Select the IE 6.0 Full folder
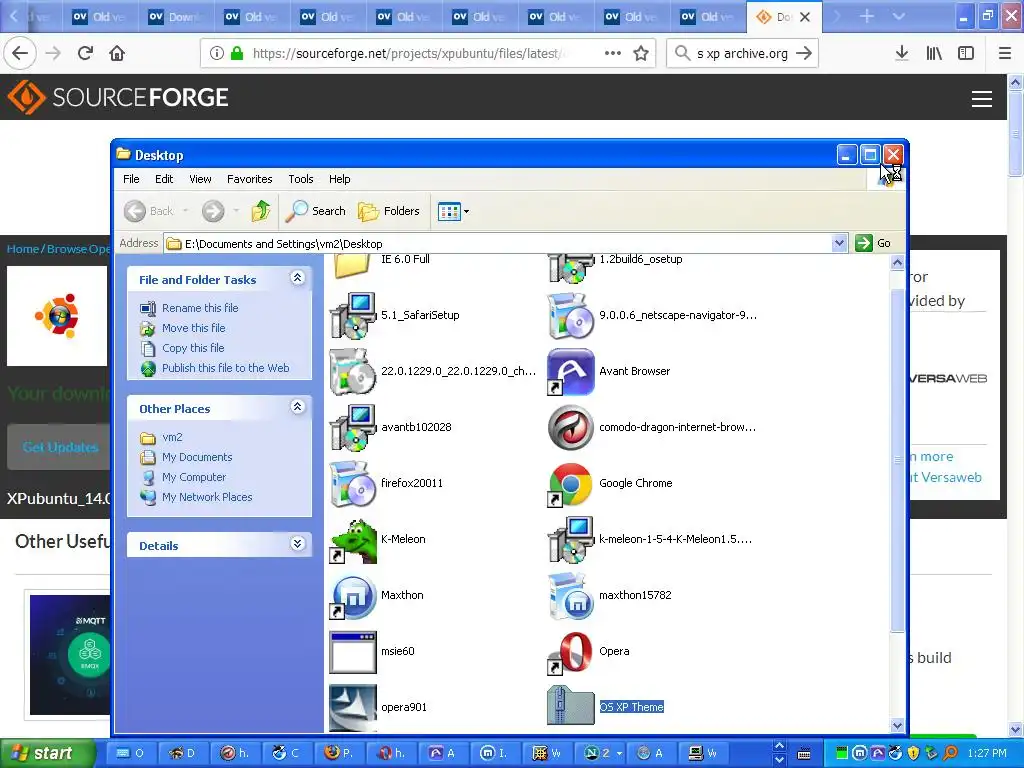This screenshot has width=1024, height=768. [x=353, y=266]
